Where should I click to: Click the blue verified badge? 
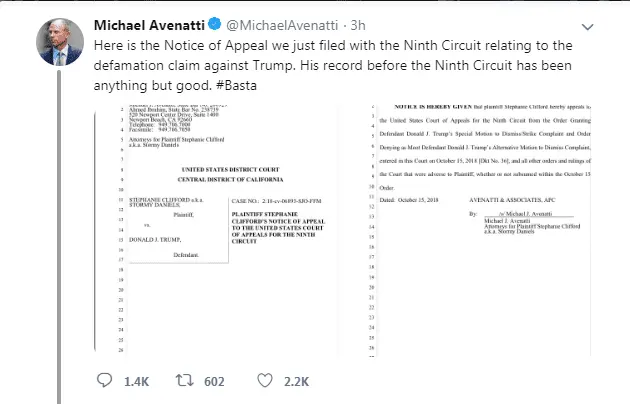[x=240, y=24]
